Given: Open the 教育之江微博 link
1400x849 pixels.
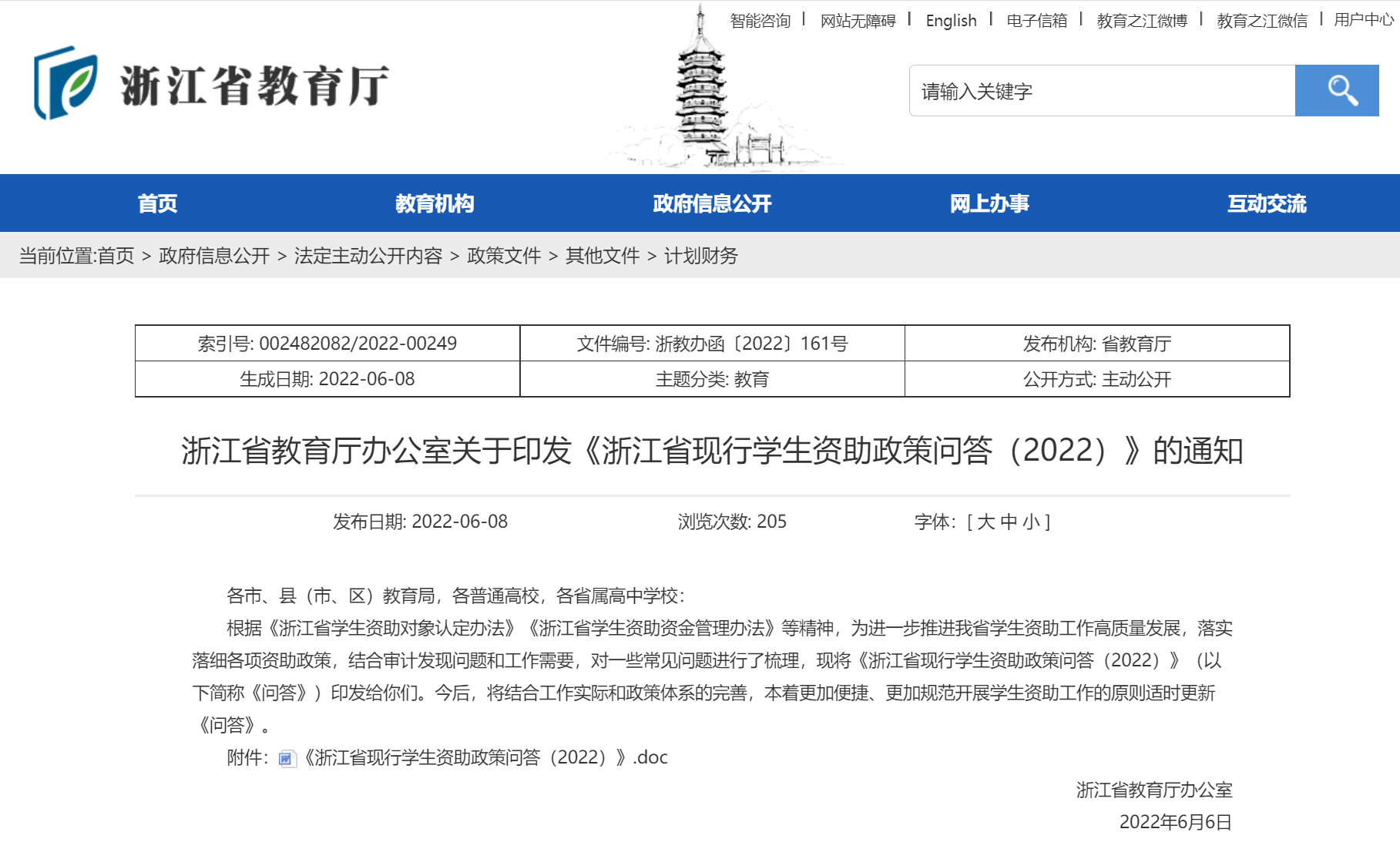Looking at the screenshot, I should (x=1142, y=21).
